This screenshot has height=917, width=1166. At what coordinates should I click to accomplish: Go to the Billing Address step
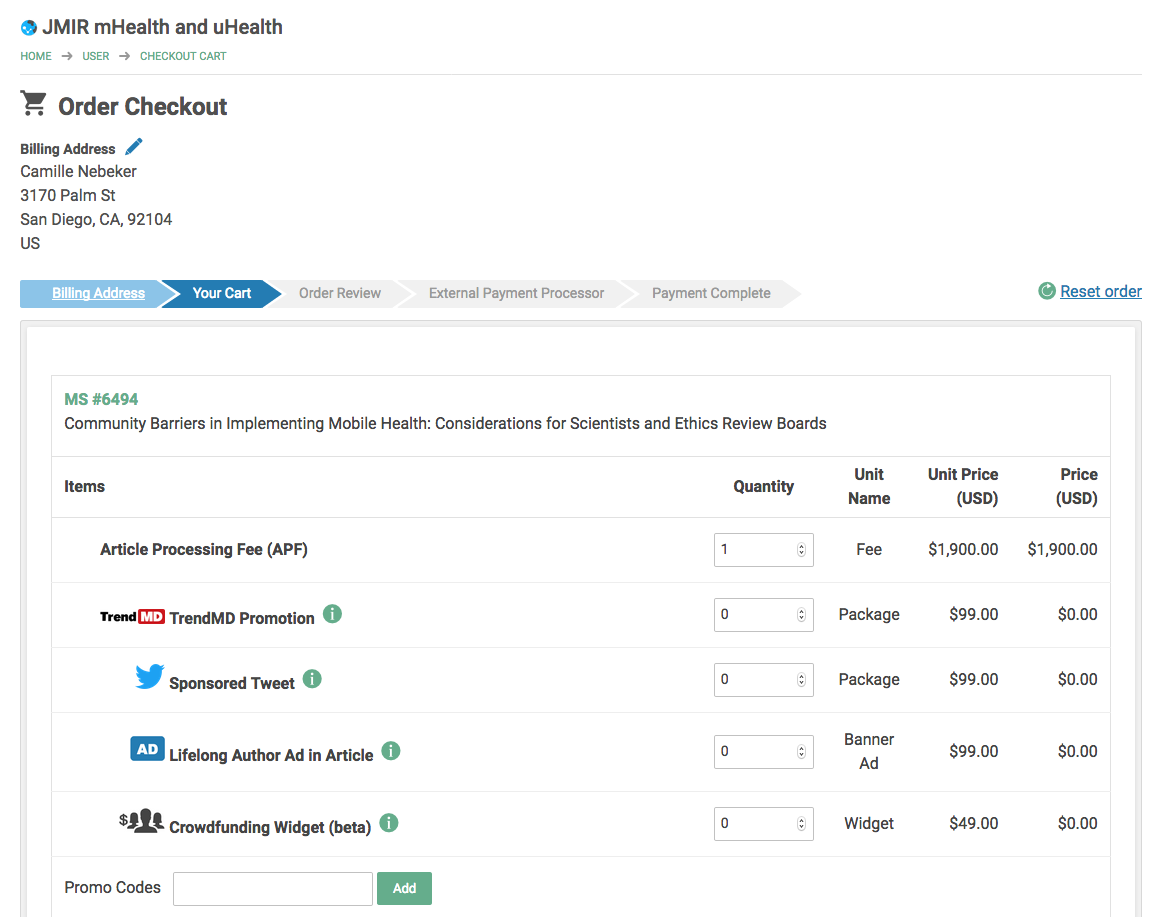pyautogui.click(x=98, y=293)
